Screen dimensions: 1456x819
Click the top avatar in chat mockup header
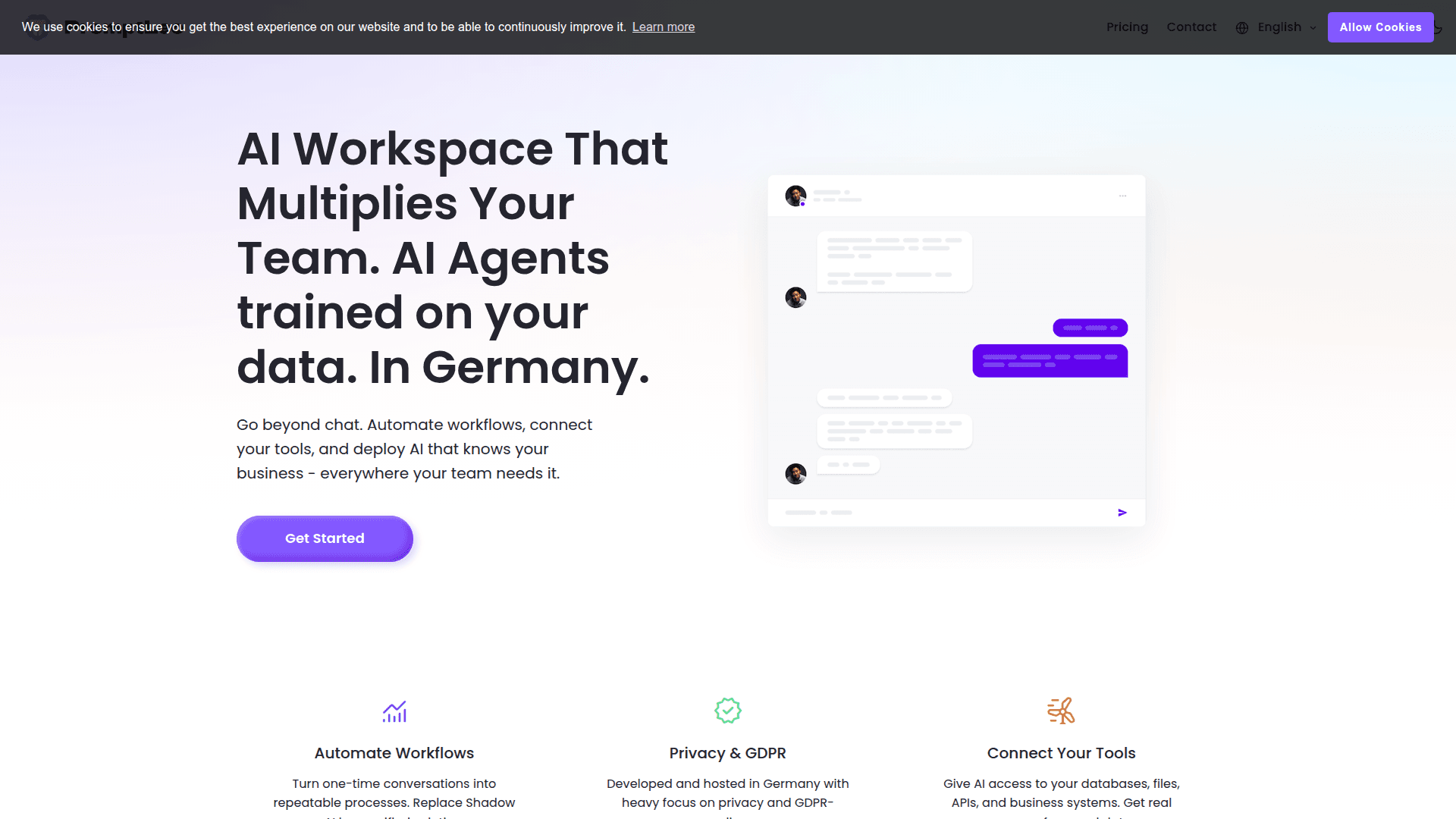[795, 196]
